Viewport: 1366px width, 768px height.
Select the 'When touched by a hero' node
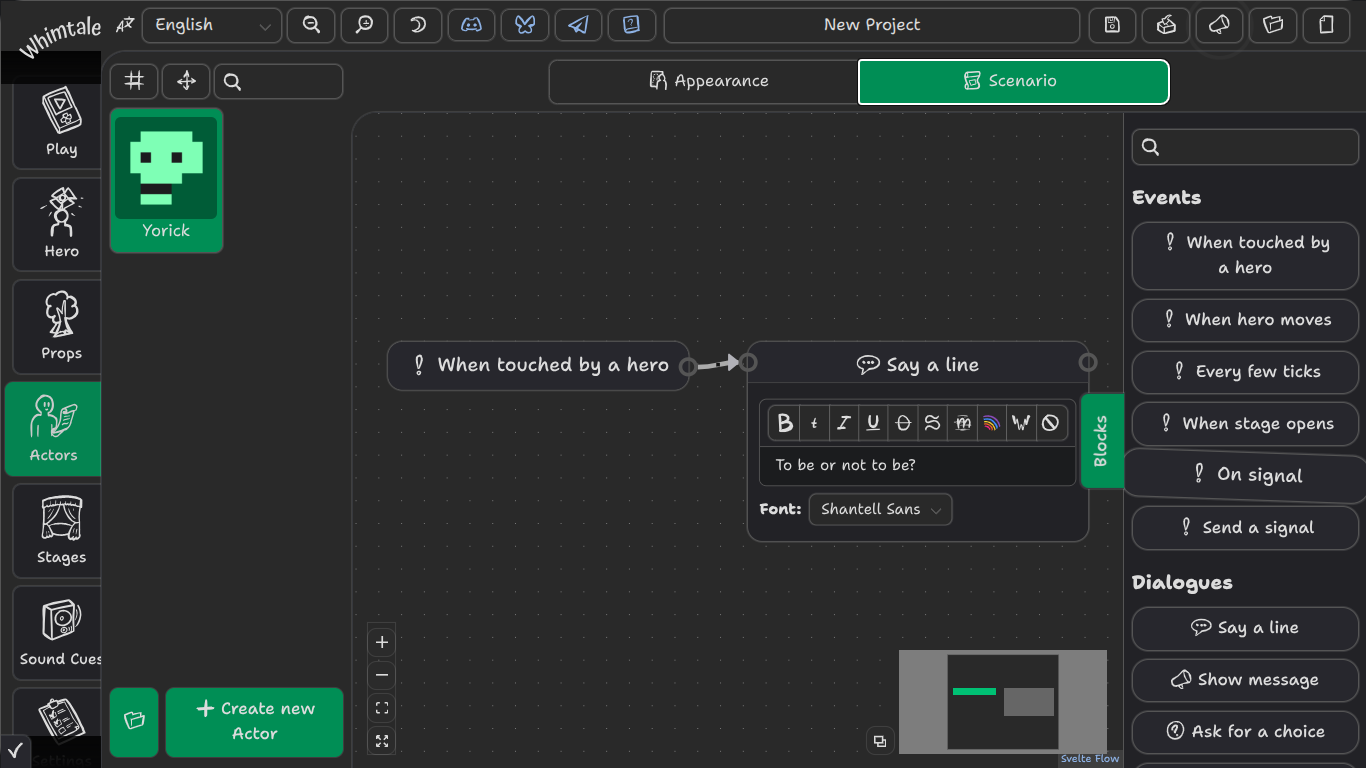[538, 365]
